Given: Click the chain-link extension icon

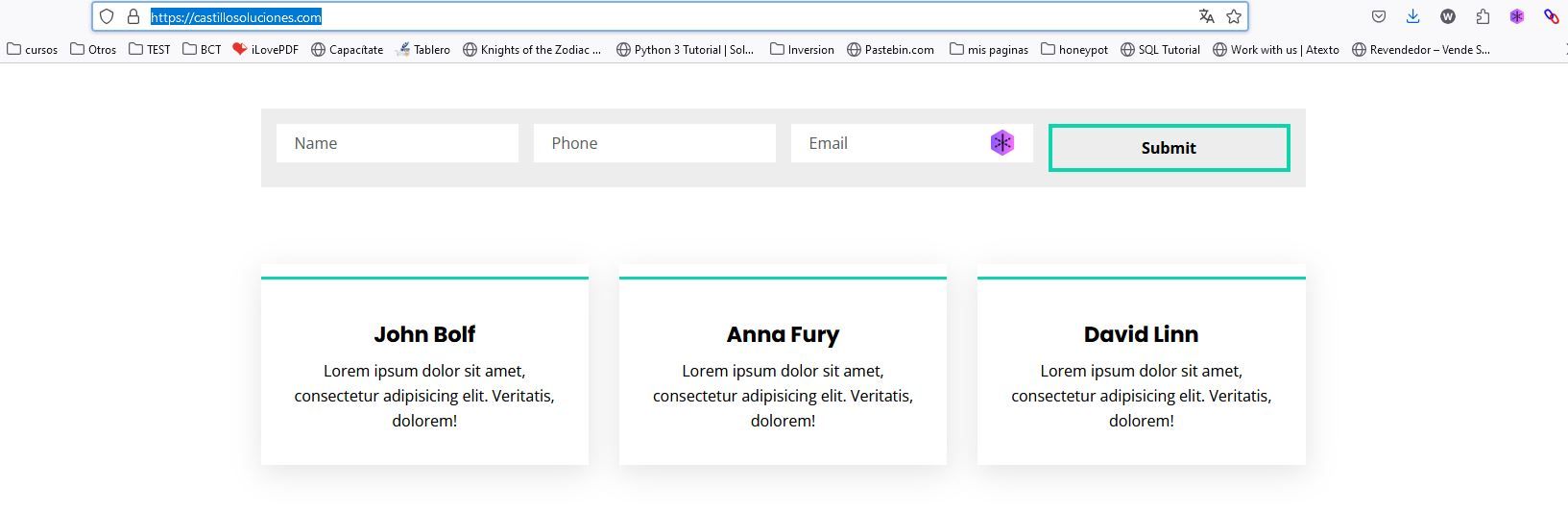Looking at the screenshot, I should 1551,16.
